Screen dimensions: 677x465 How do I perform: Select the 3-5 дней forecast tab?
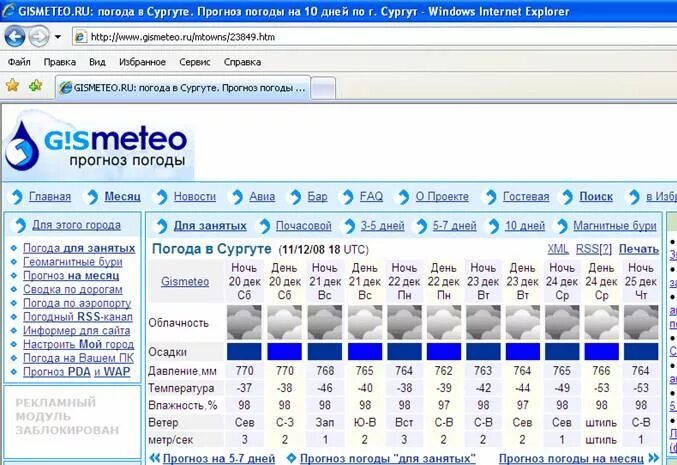[383, 226]
